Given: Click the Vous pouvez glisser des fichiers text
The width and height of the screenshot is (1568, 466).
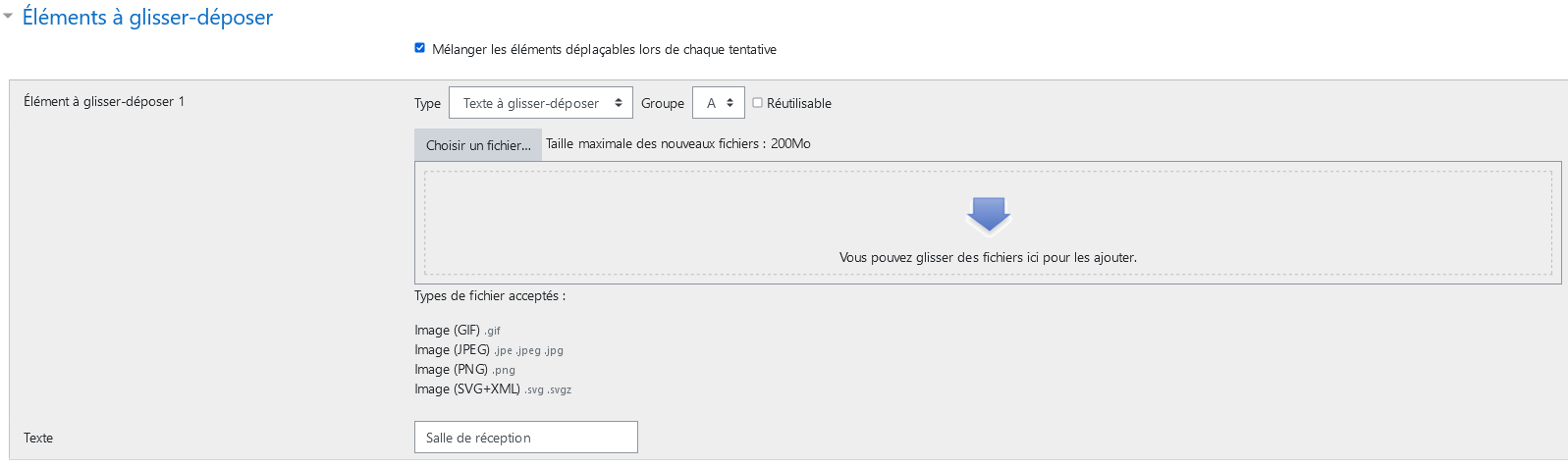Looking at the screenshot, I should coord(988,257).
